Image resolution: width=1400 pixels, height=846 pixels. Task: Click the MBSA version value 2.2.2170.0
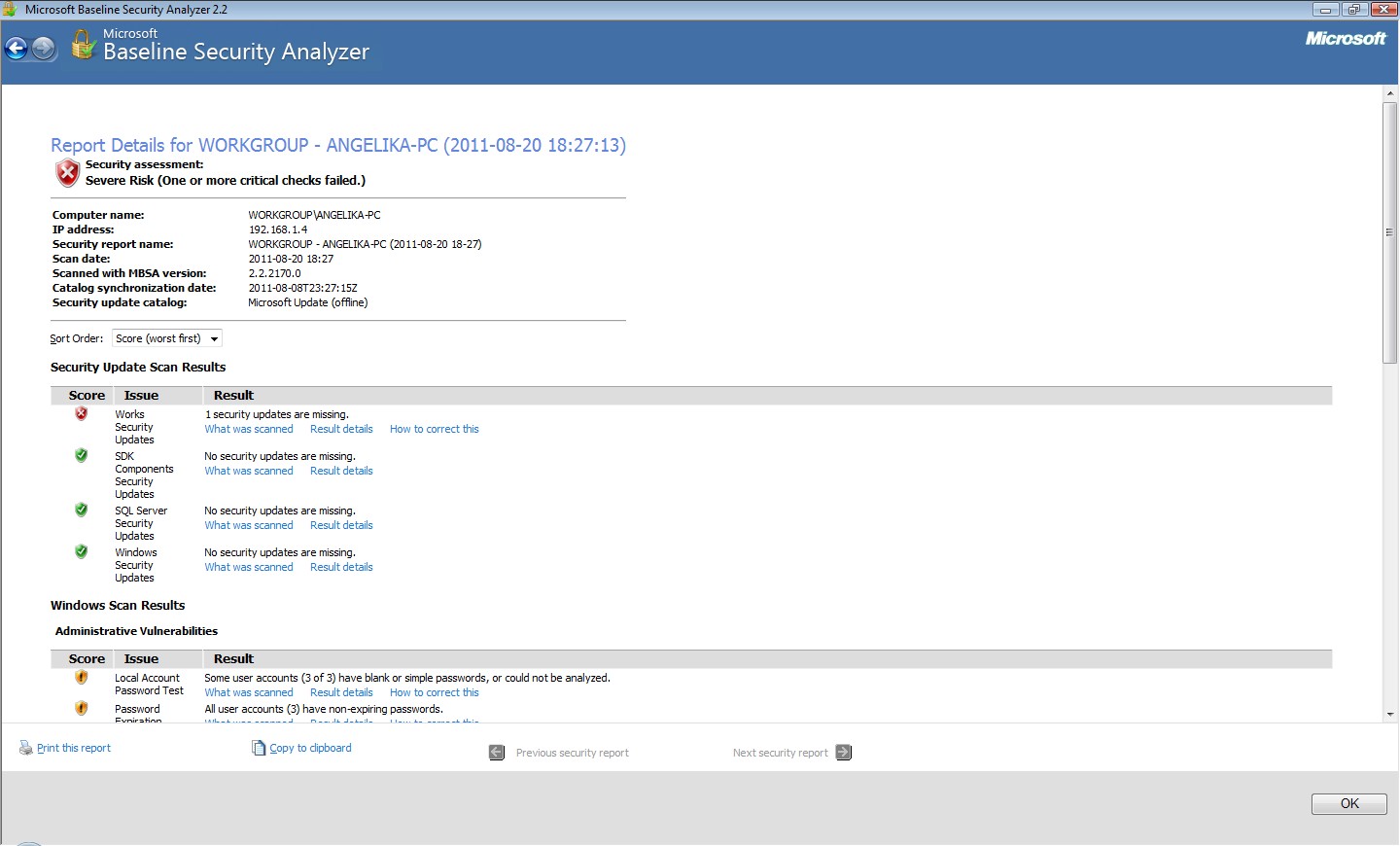275,273
